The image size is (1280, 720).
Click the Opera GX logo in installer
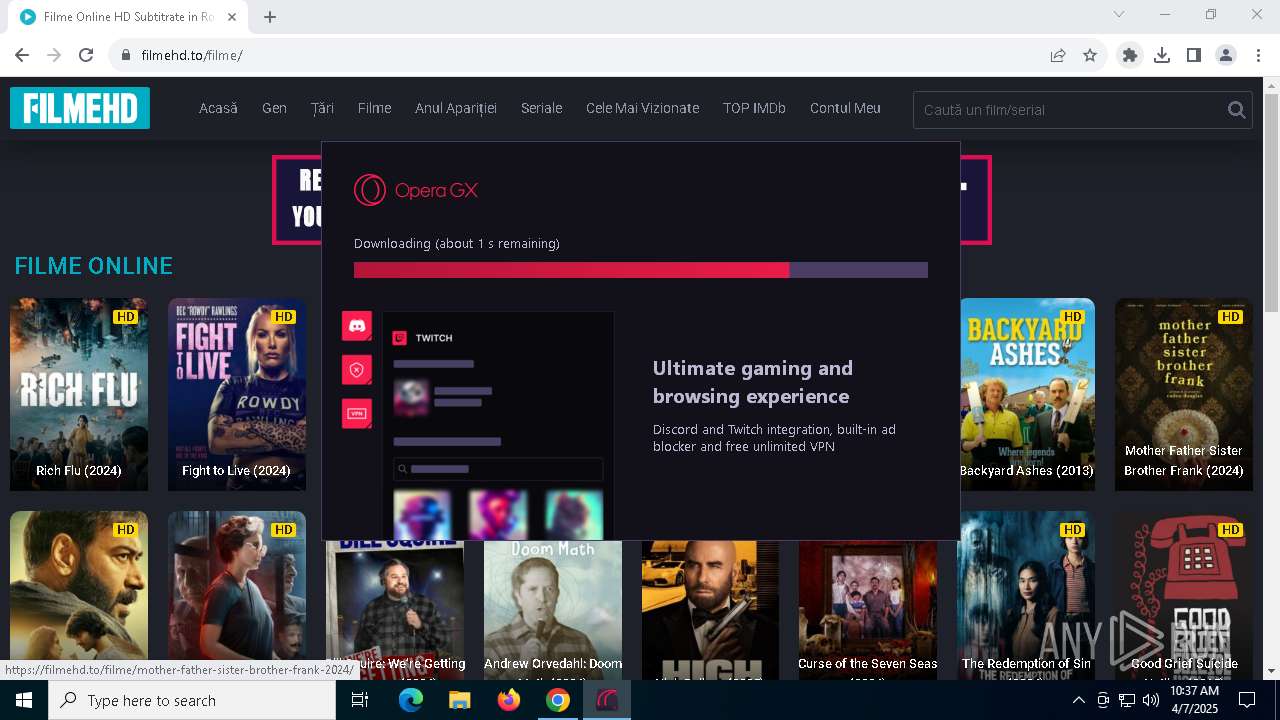(416, 190)
